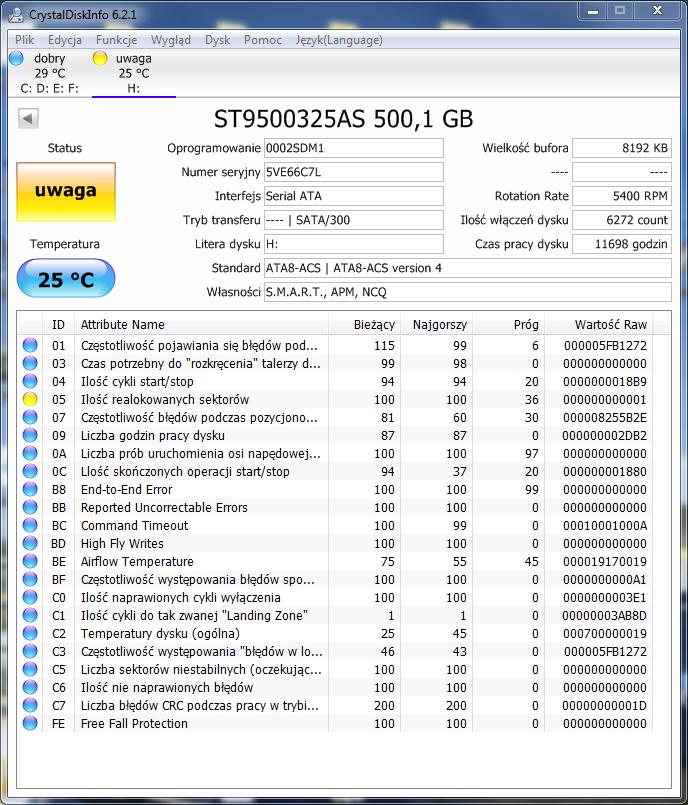Click status icon of attribute 0C row
688x805 pixels.
(x=30, y=471)
